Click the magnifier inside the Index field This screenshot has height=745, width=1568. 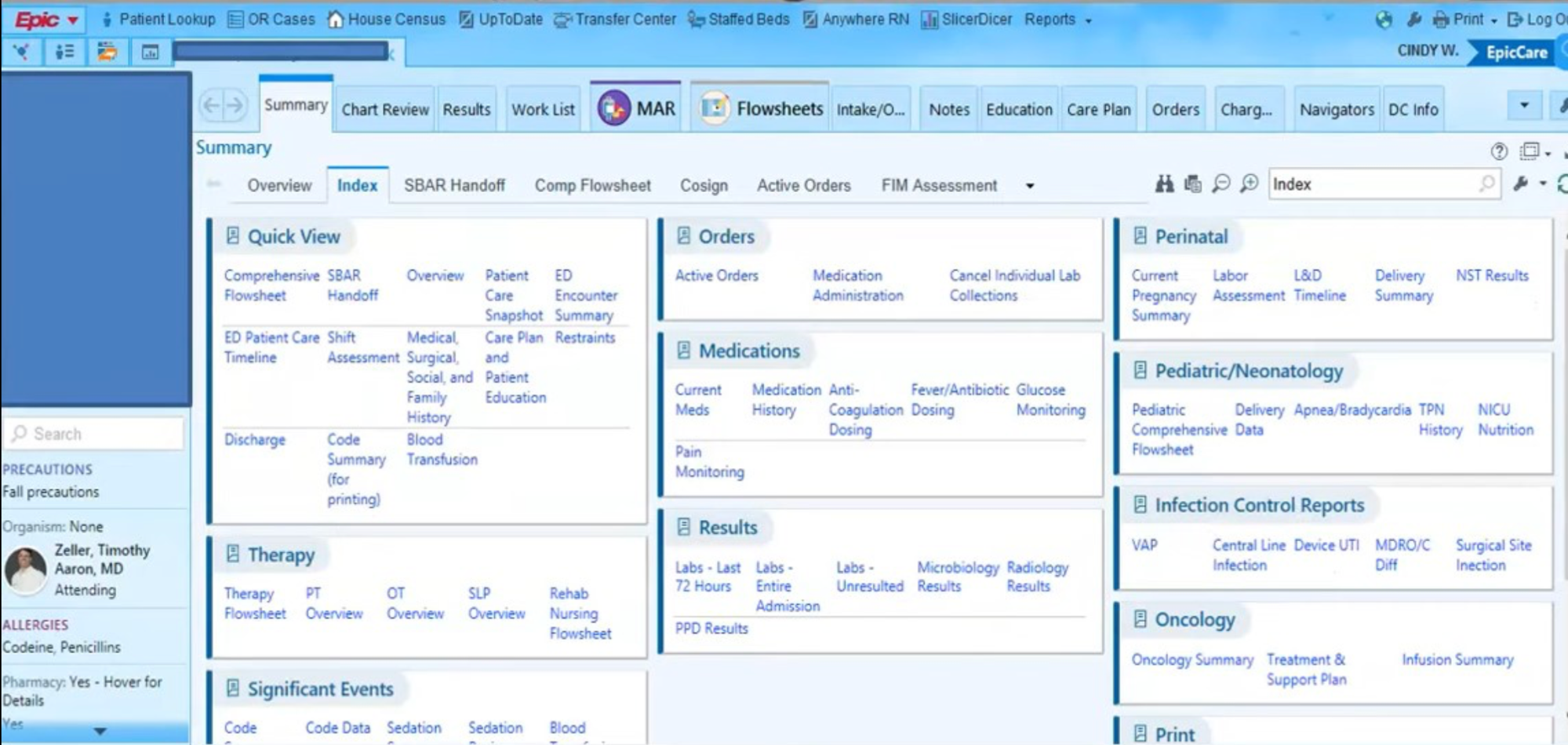pyautogui.click(x=1486, y=184)
